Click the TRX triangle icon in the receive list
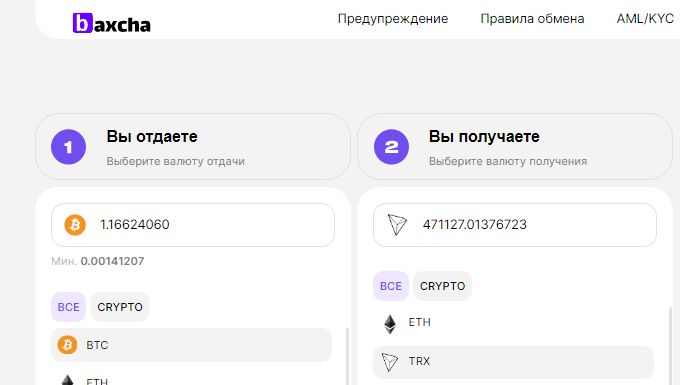680x385 pixels. pyautogui.click(x=389, y=362)
